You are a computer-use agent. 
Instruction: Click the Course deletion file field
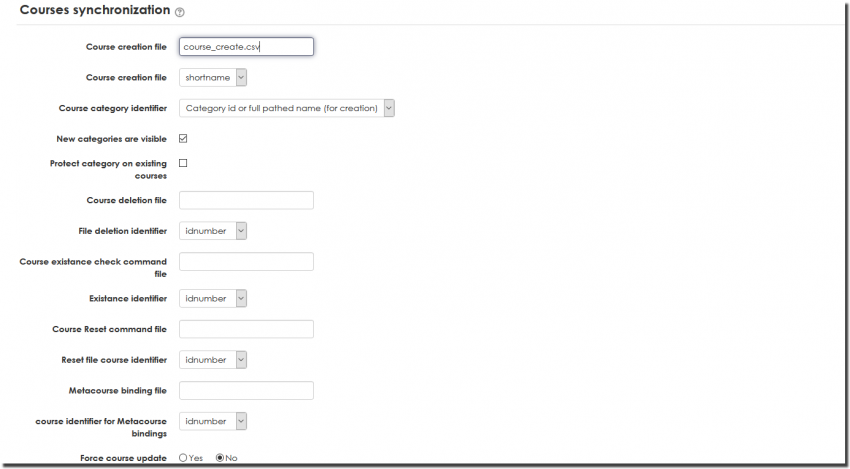[x=246, y=200]
